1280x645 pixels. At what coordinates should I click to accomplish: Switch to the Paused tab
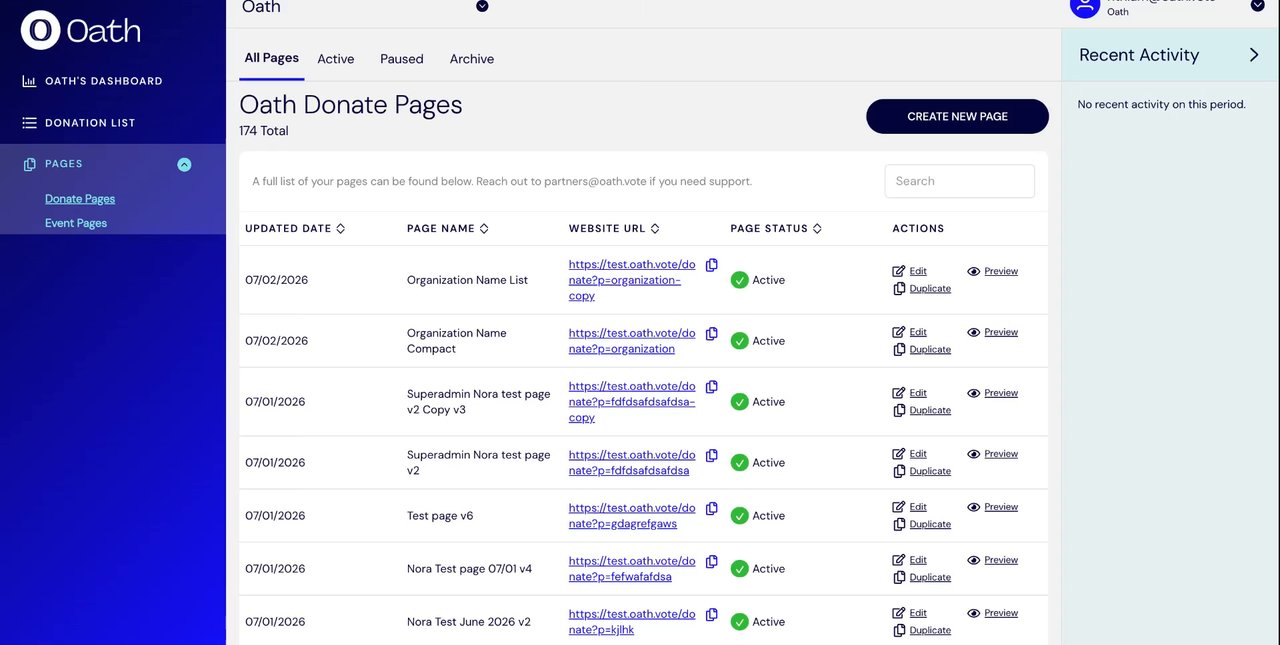click(402, 59)
